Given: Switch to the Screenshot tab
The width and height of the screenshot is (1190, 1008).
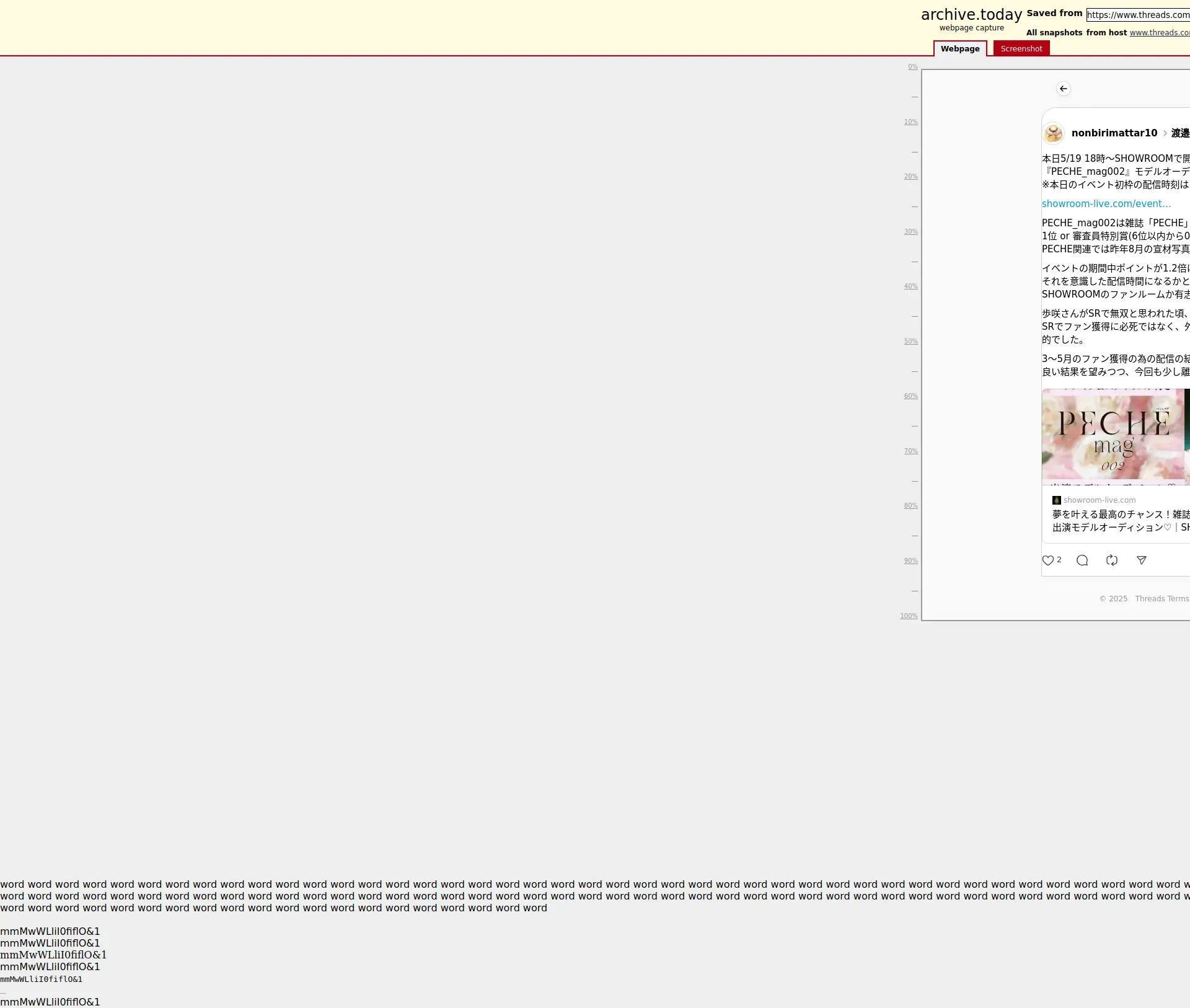Looking at the screenshot, I should tap(1021, 49).
